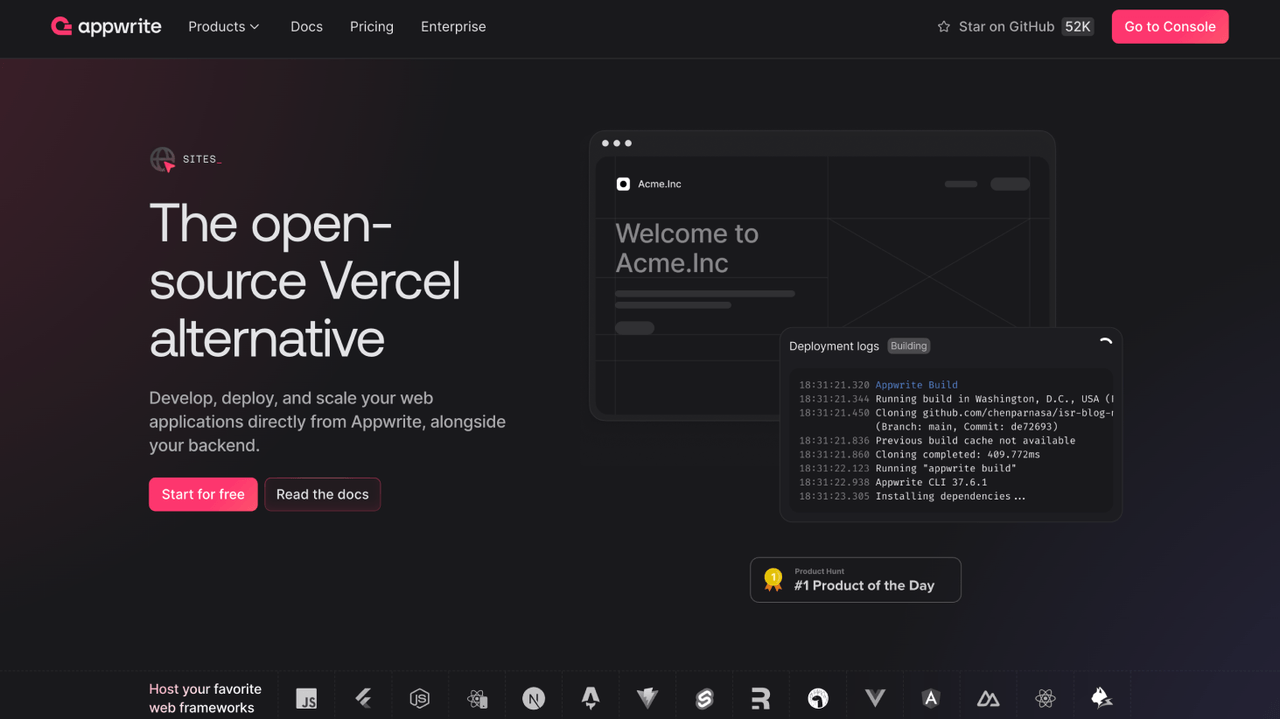This screenshot has height=719, width=1280.
Task: Select the Svelte framework icon
Action: click(704, 698)
